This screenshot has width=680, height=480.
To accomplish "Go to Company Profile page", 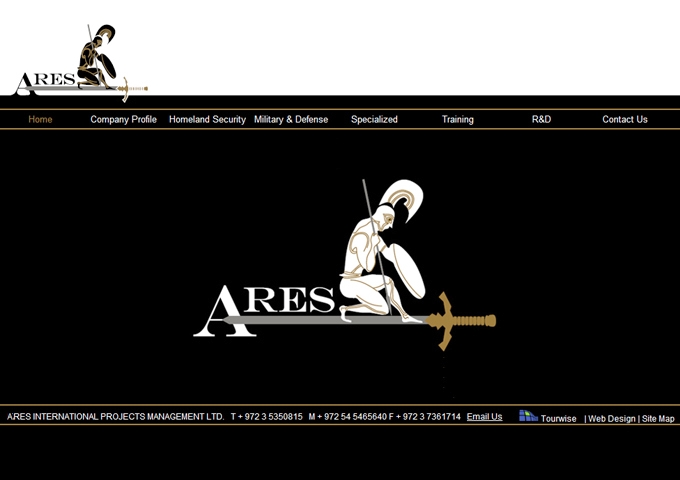I will (x=123, y=119).
